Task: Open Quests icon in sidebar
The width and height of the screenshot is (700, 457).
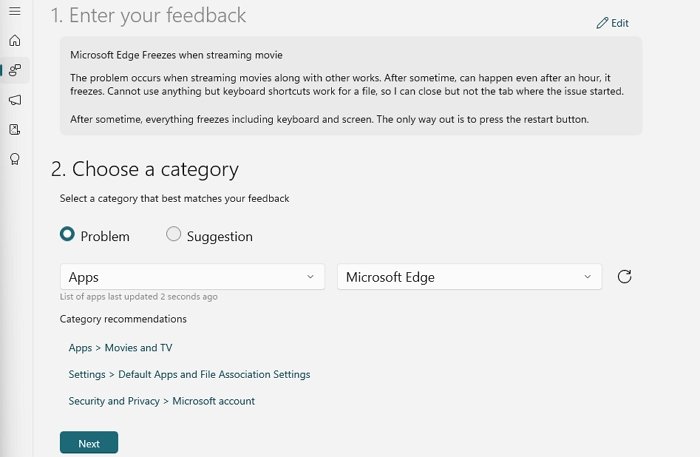Action: (14, 129)
